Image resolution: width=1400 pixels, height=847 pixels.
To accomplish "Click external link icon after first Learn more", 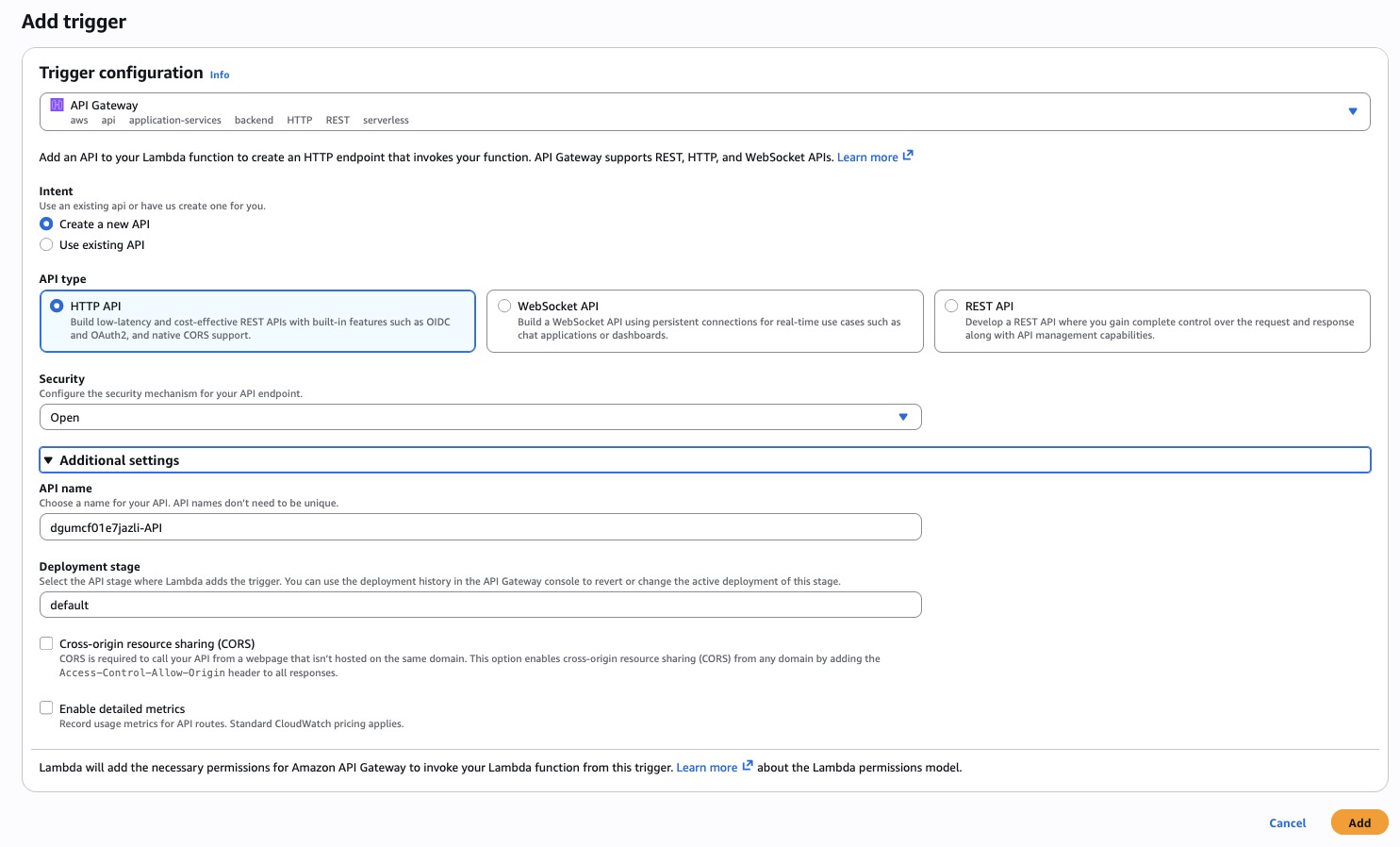I will point(908,156).
